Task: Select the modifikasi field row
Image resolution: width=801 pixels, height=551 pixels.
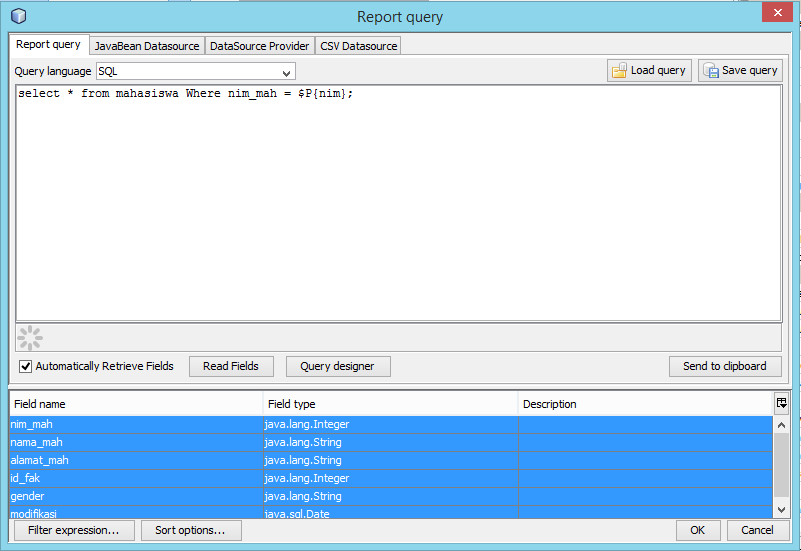Action: 391,512
